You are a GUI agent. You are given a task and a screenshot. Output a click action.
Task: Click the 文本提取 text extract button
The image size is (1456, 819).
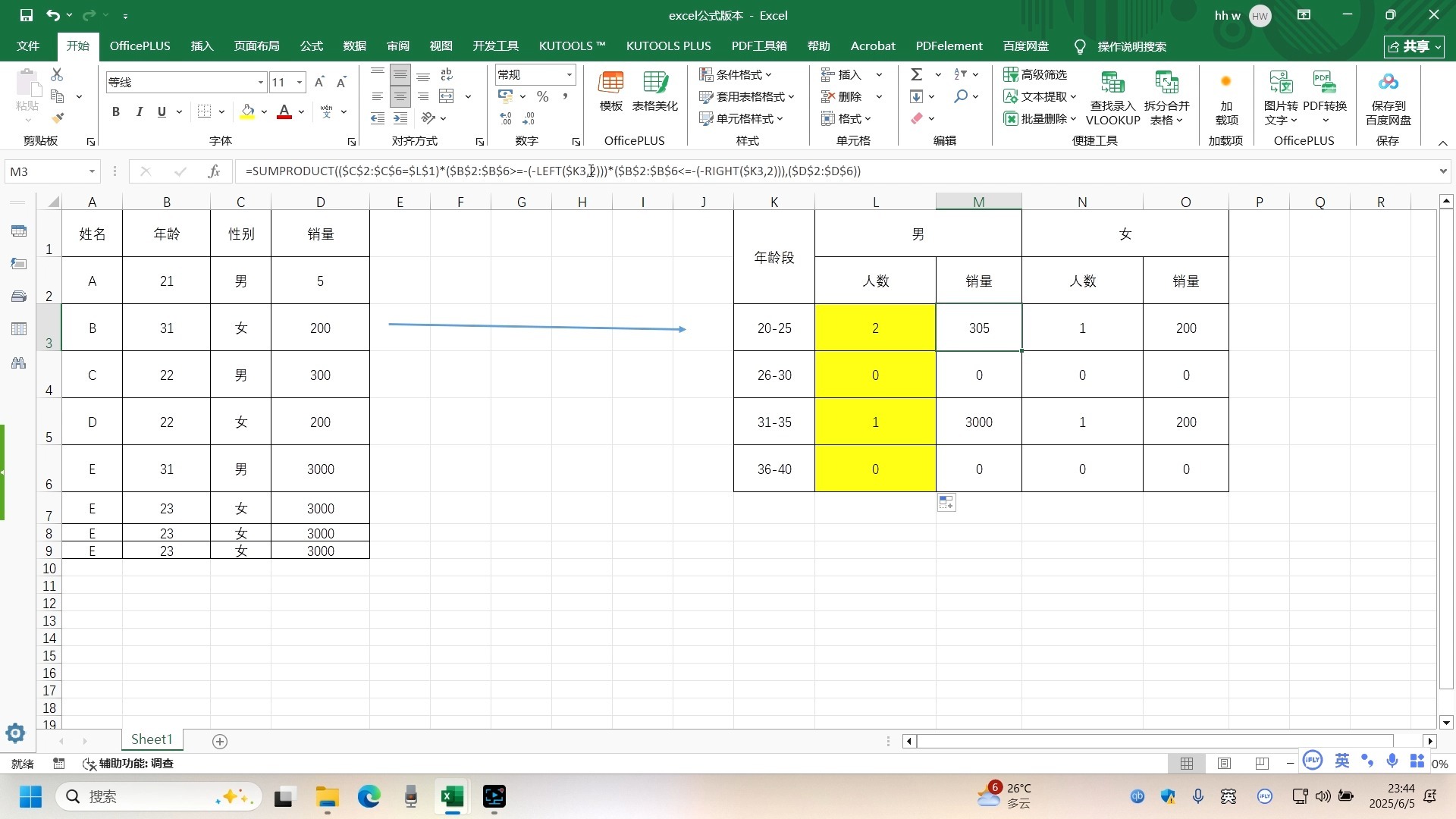pyautogui.click(x=1040, y=96)
